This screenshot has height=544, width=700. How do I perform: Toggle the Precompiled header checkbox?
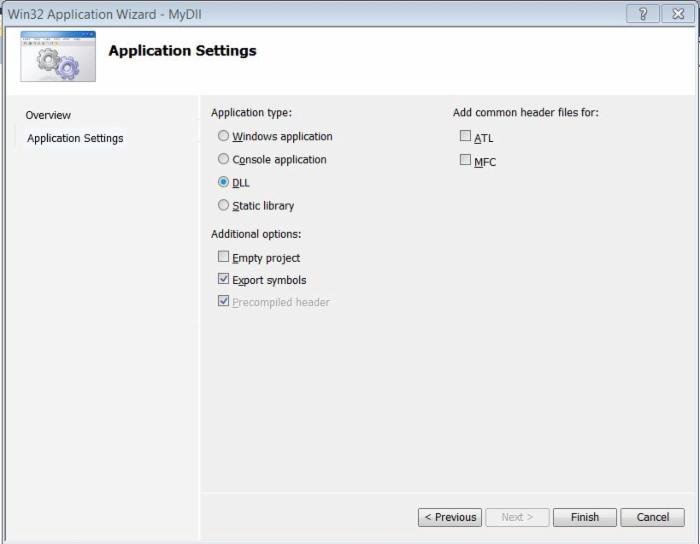click(x=224, y=301)
